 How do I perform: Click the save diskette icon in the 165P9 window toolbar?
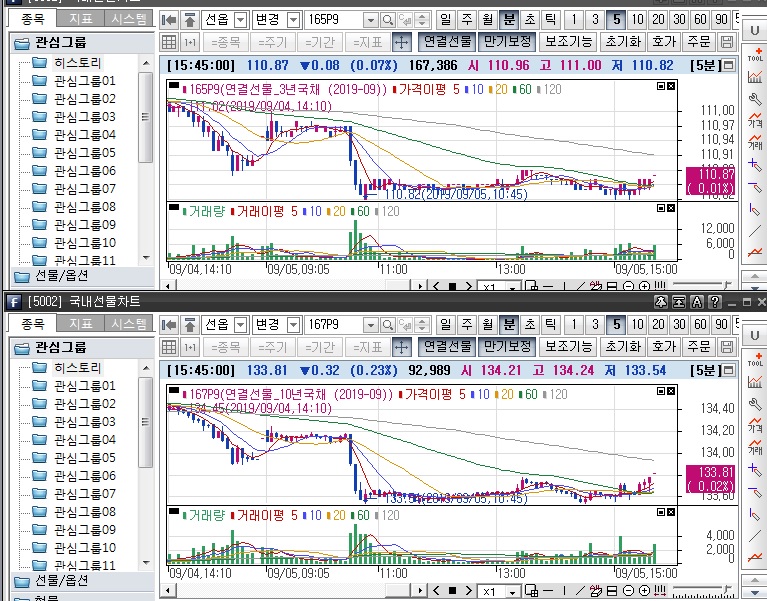[x=727, y=42]
